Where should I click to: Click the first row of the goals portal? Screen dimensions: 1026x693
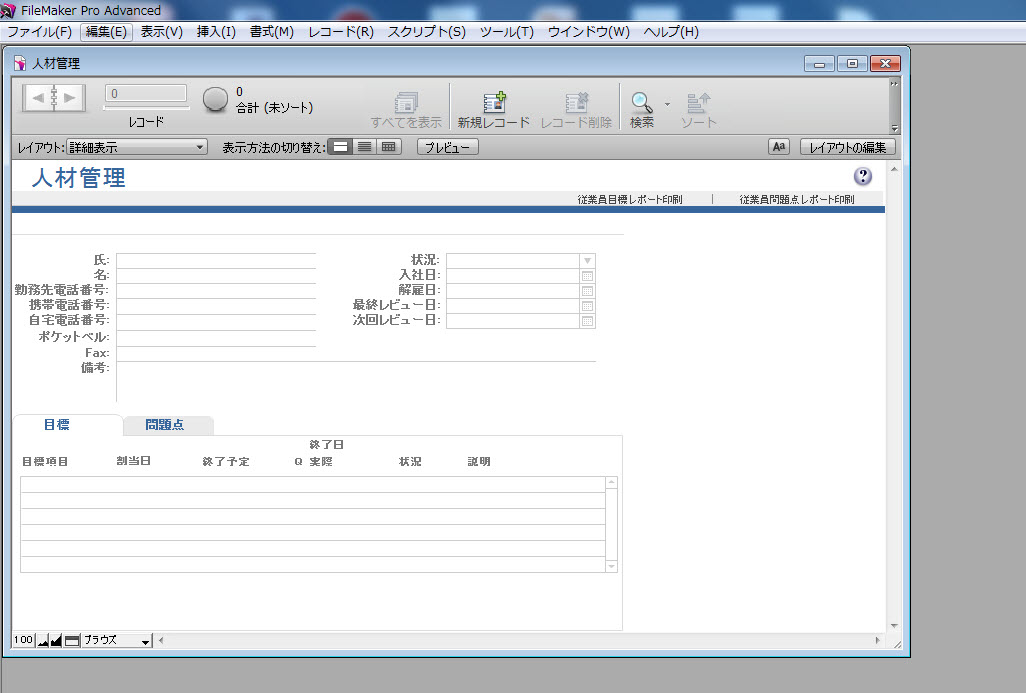tap(313, 484)
